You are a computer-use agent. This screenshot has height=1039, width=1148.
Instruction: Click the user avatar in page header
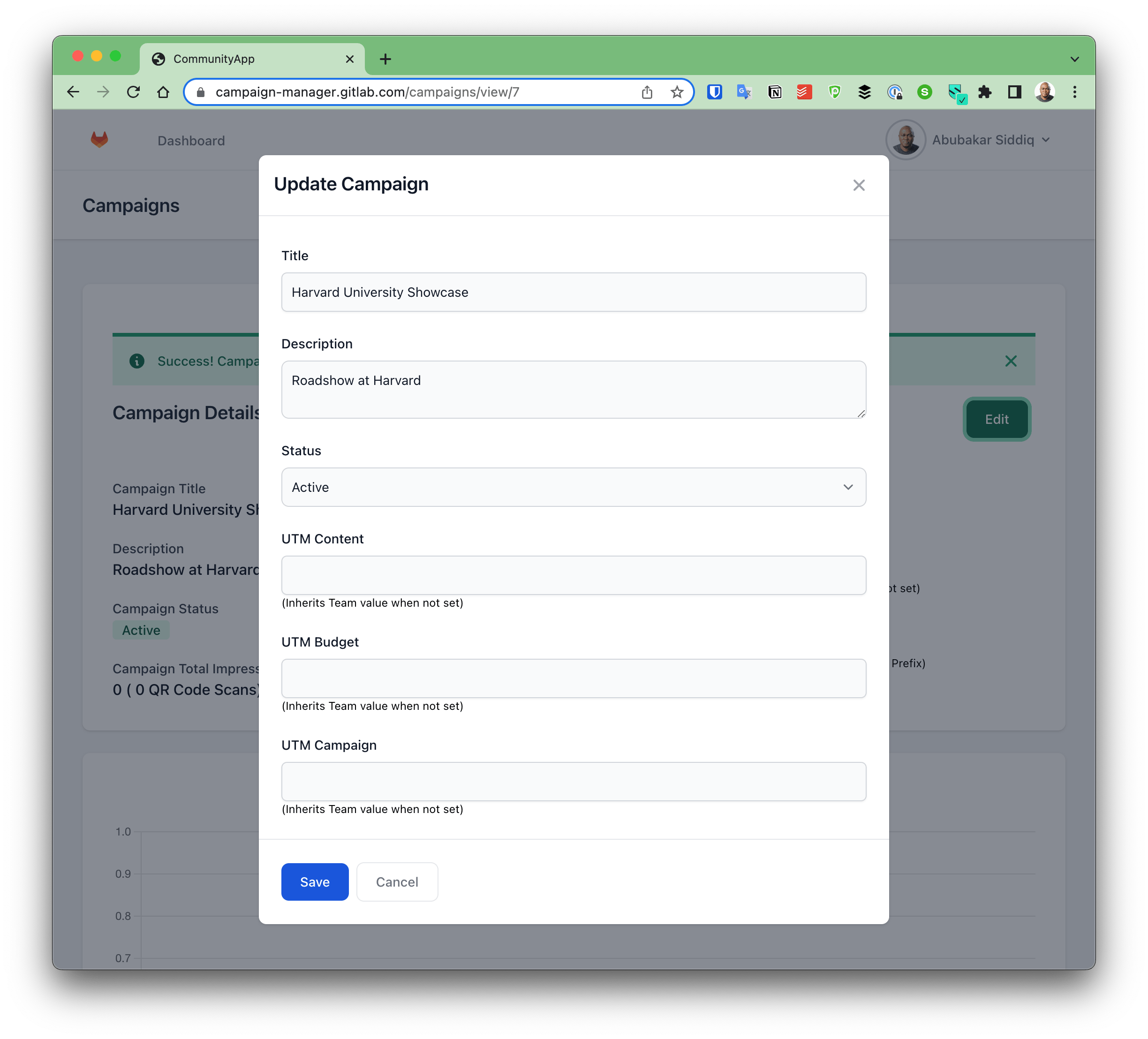coord(906,139)
